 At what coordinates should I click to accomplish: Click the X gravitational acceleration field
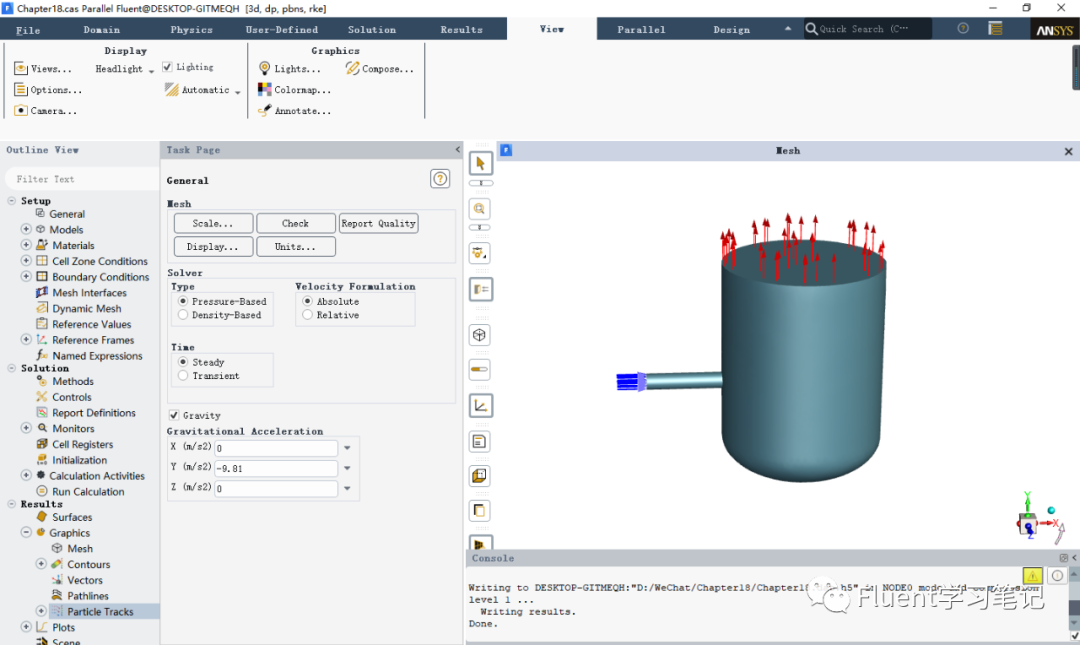276,448
